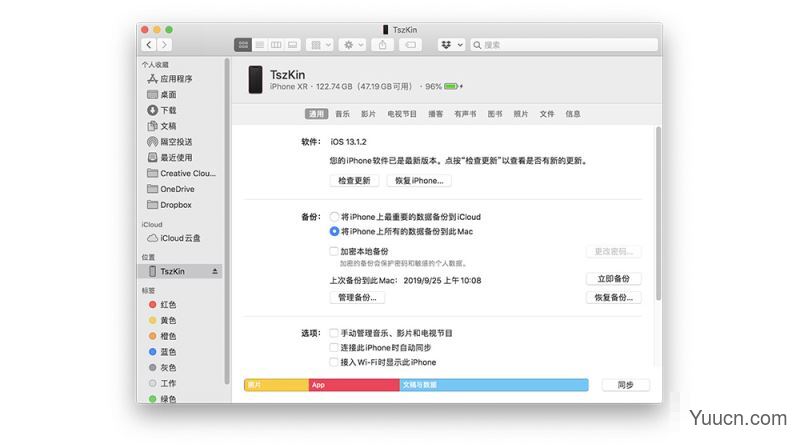The height and width of the screenshot is (448, 800).
Task: Open iCloud 云盘 in sidebar
Action: point(181,238)
